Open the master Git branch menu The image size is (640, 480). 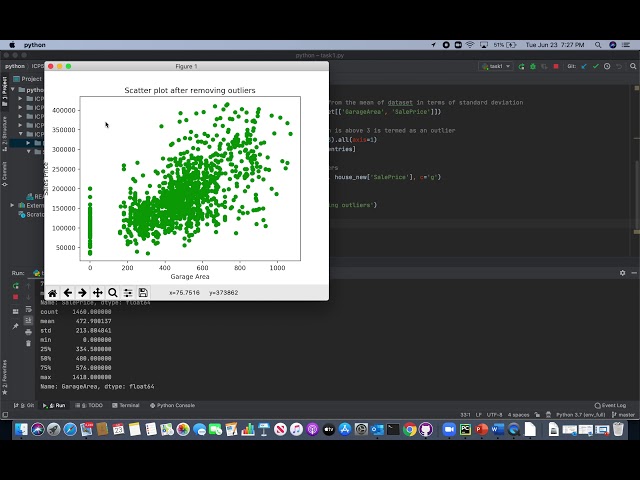(623, 415)
